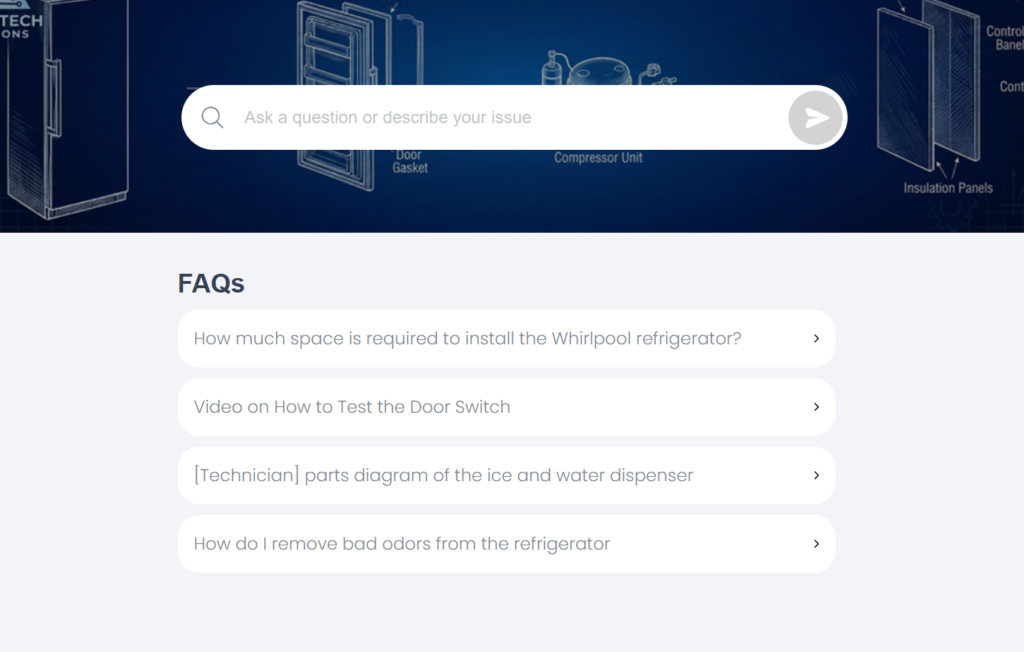Click the 'FAQs' section heading
Viewport: 1024px width, 652px height.
tap(211, 283)
